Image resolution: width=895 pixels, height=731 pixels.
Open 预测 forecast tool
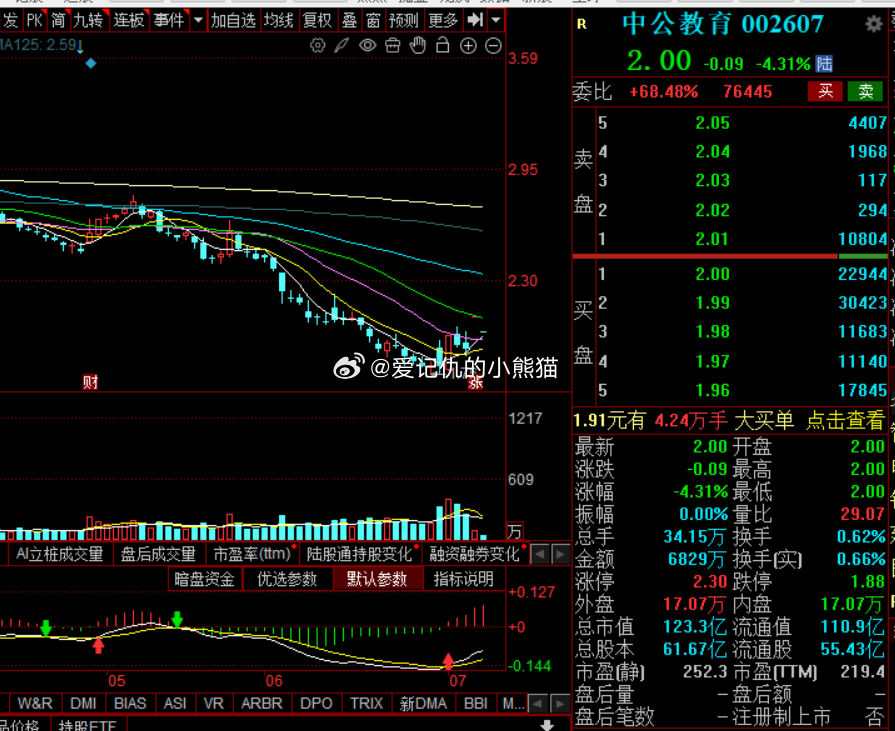point(404,21)
